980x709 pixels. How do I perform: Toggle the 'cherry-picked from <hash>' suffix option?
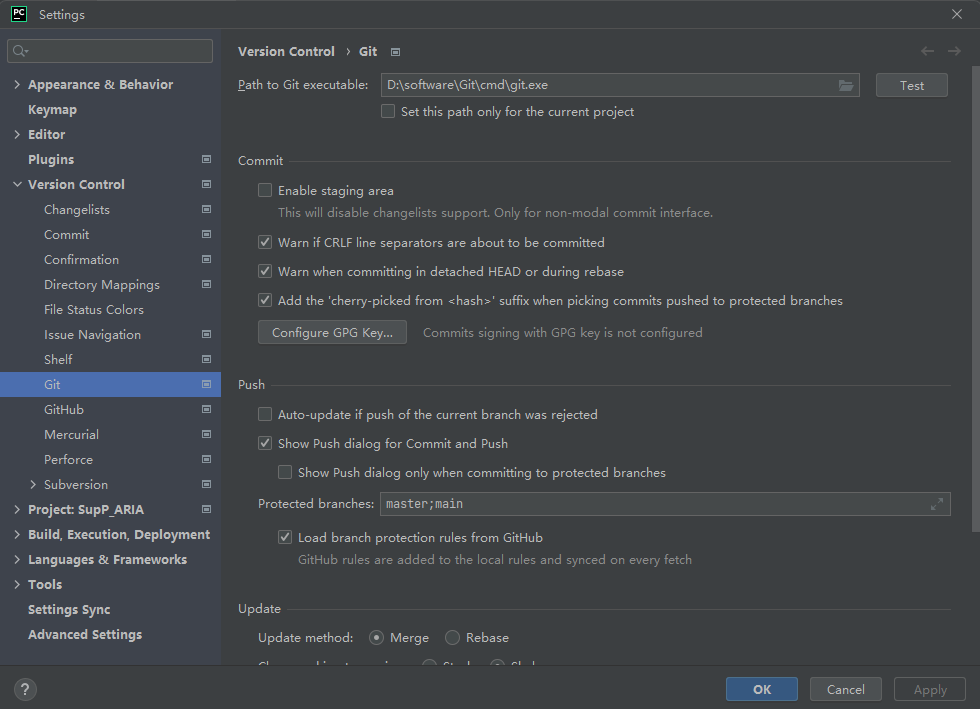[x=265, y=300]
